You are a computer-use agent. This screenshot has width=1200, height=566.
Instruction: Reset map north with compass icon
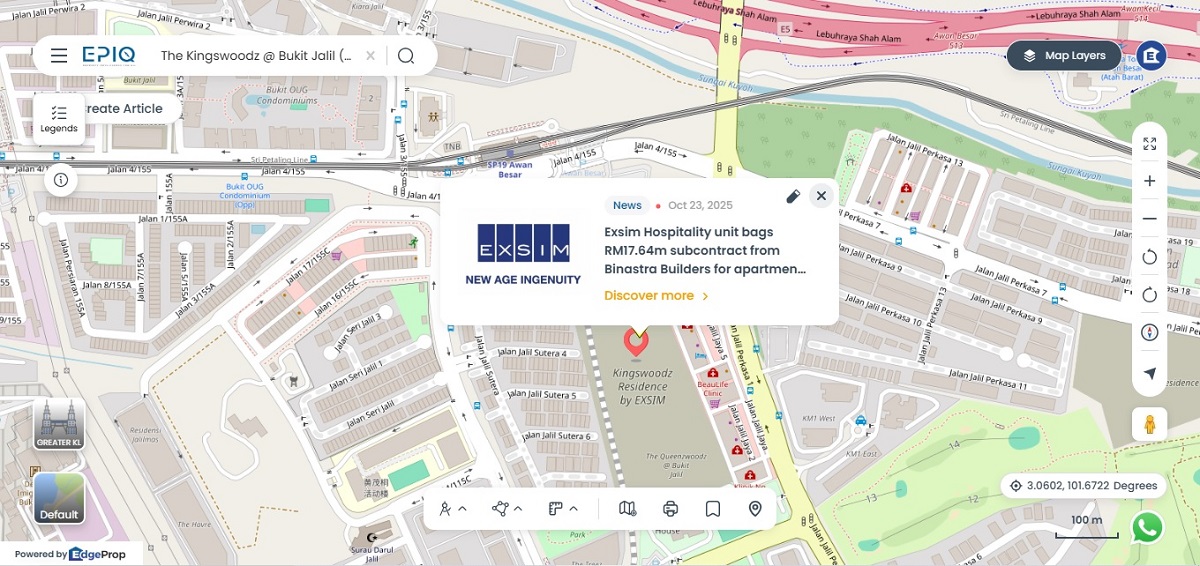click(x=1149, y=333)
